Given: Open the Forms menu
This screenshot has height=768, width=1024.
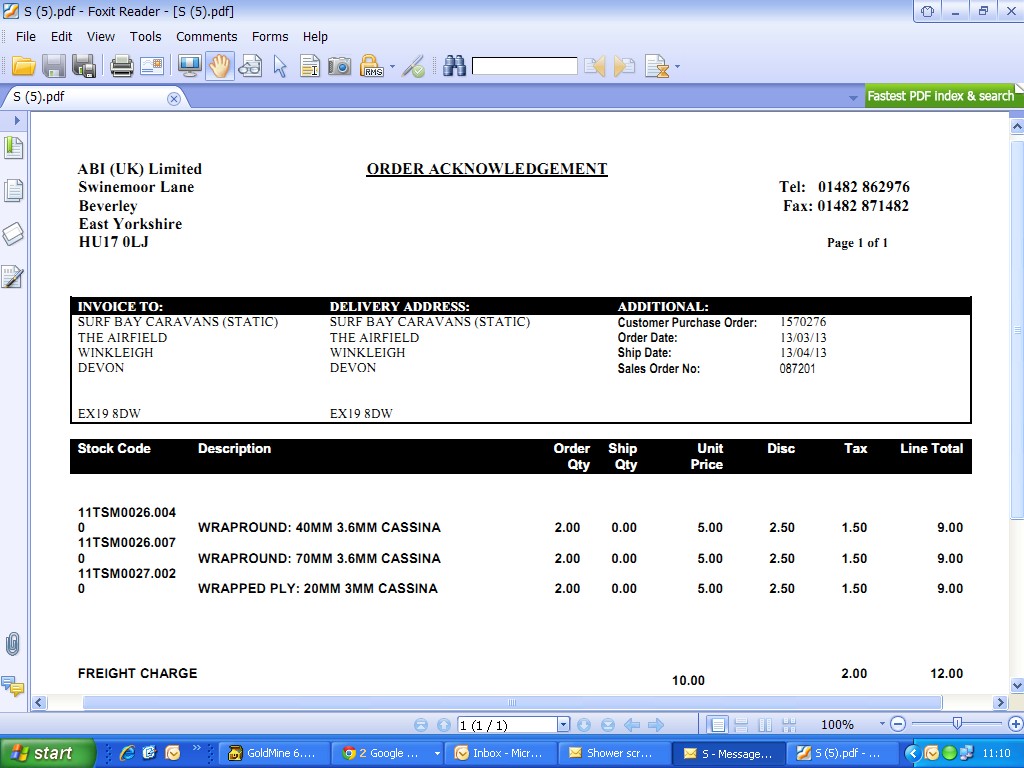Looking at the screenshot, I should (270, 36).
